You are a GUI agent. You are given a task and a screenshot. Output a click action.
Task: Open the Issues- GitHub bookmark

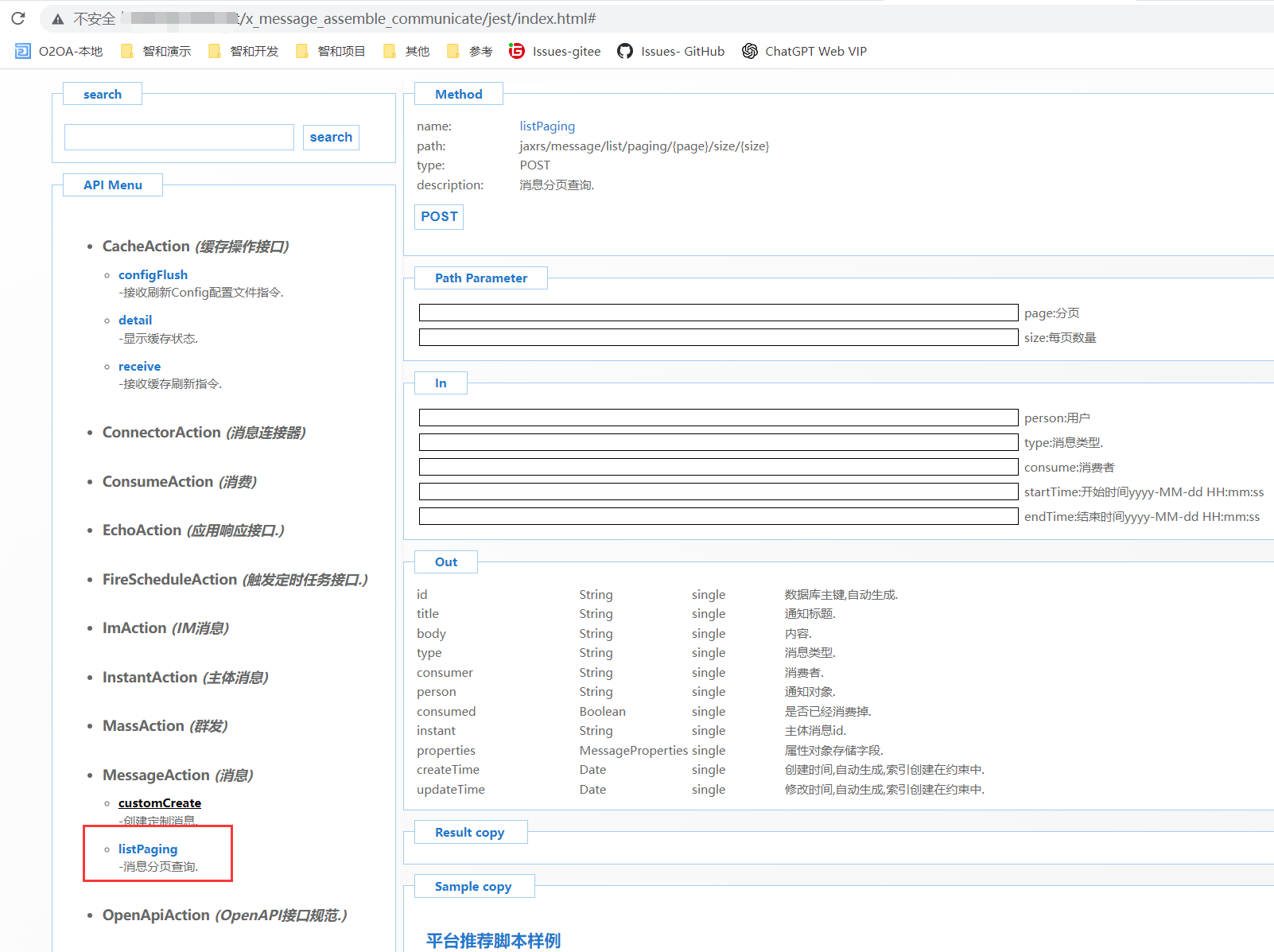click(670, 51)
